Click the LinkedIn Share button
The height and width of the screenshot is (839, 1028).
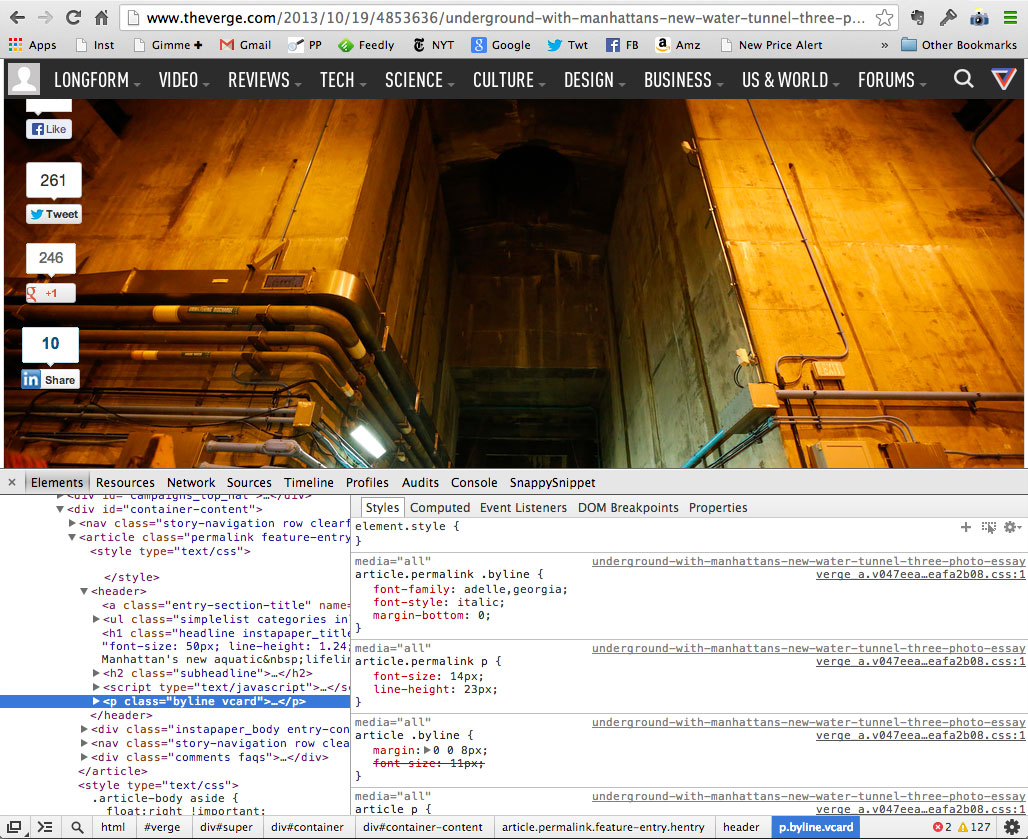(50, 380)
